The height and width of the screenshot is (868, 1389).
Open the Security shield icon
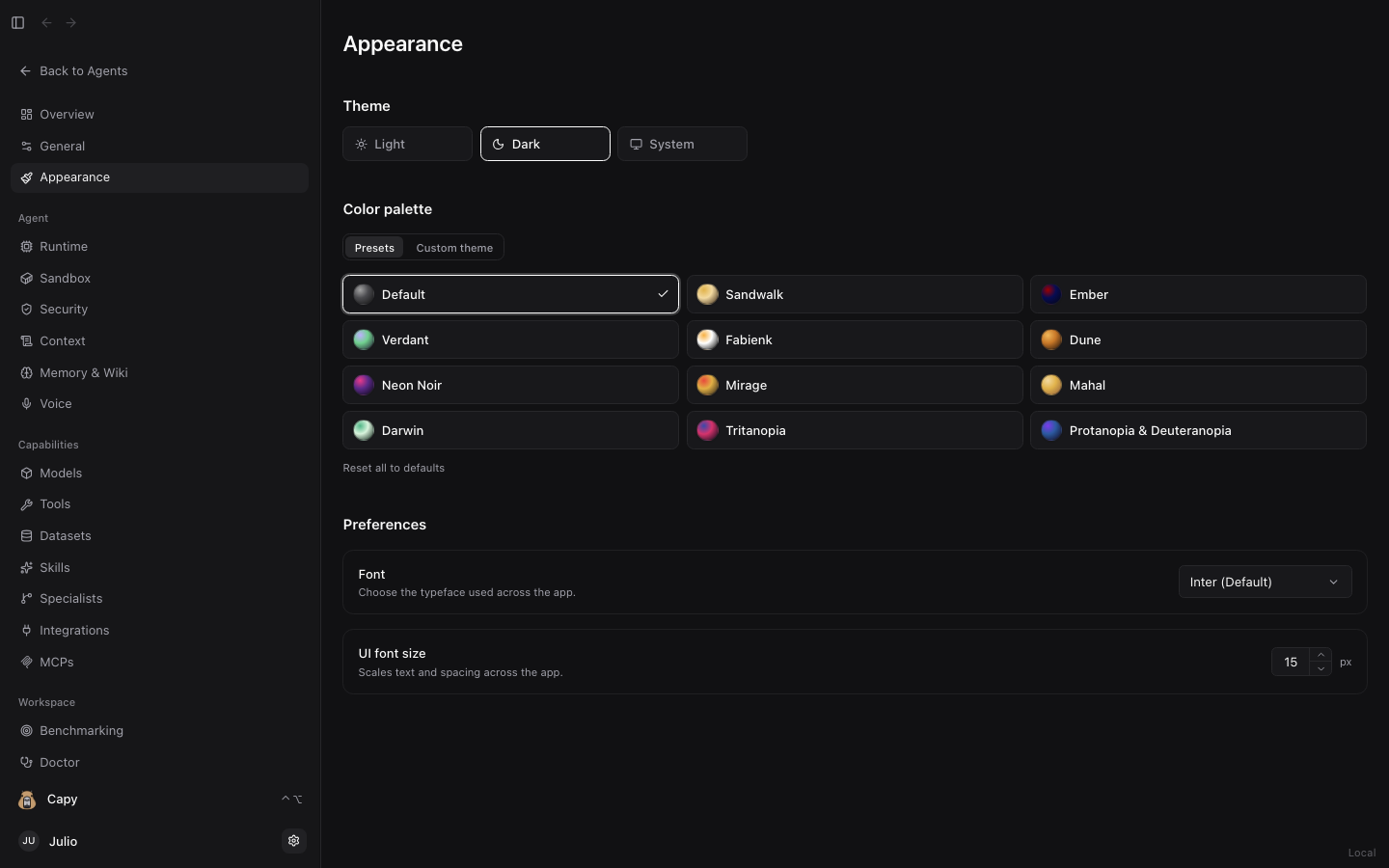point(26,310)
